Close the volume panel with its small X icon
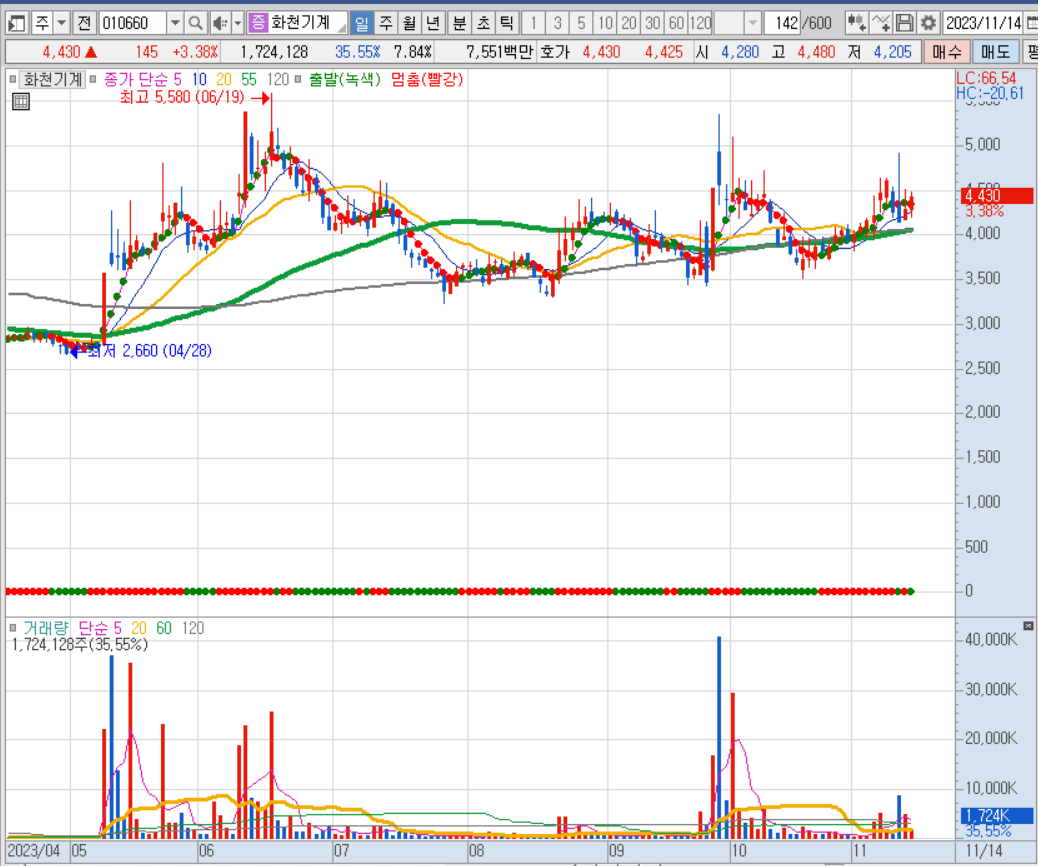The width and height of the screenshot is (1038, 866). 1028,626
